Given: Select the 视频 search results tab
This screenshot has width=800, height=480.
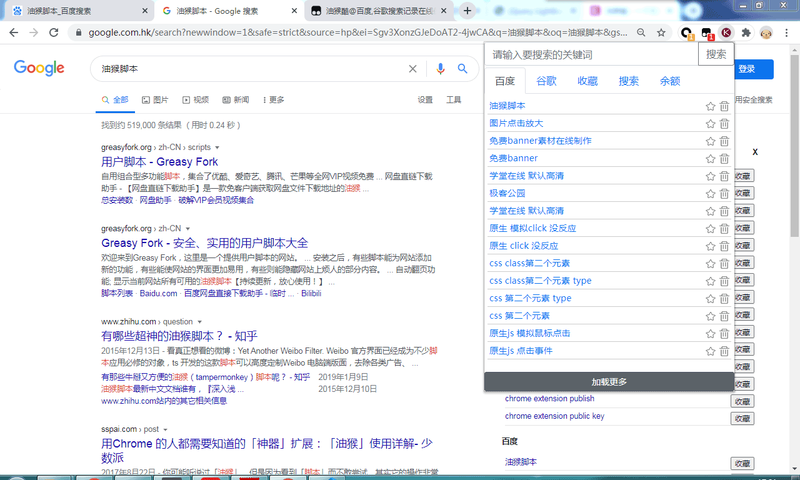Looking at the screenshot, I should 196,100.
